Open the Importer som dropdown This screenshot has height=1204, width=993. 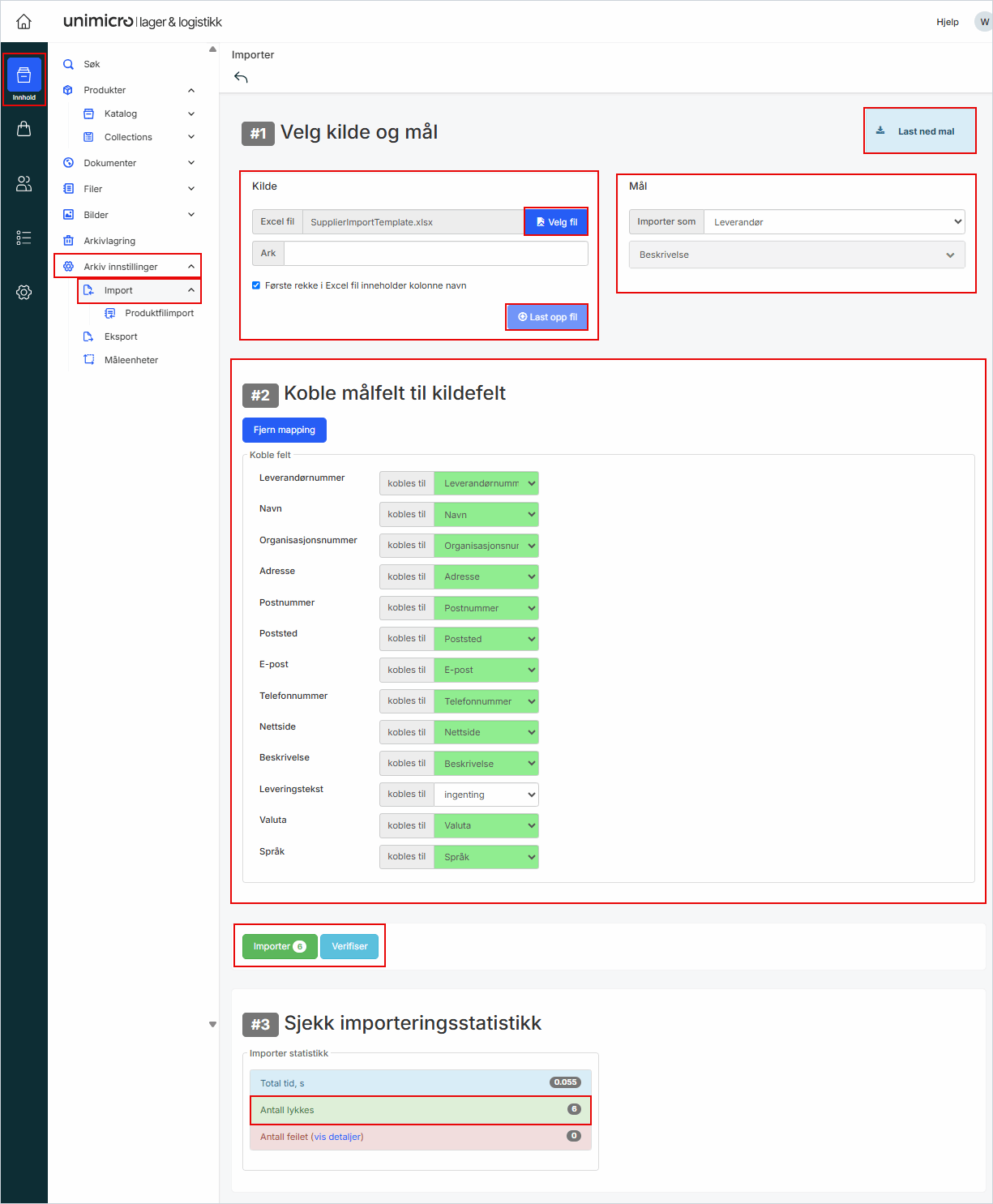[833, 222]
